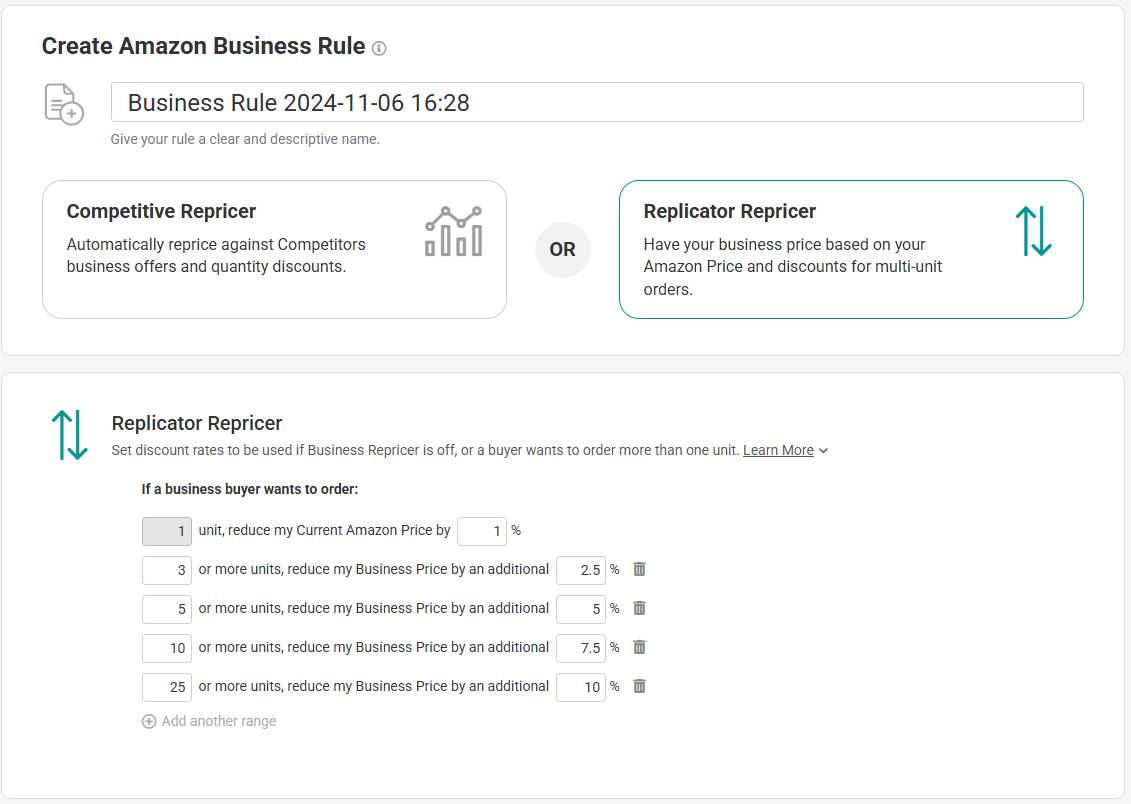1131x804 pixels.
Task: Click Add another range
Action: [x=209, y=721]
